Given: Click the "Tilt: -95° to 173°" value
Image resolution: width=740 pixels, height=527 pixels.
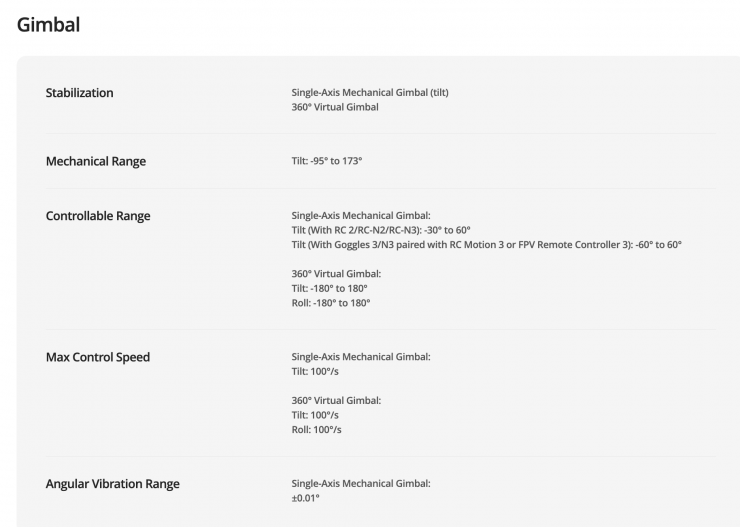Looking at the screenshot, I should [x=326, y=161].
